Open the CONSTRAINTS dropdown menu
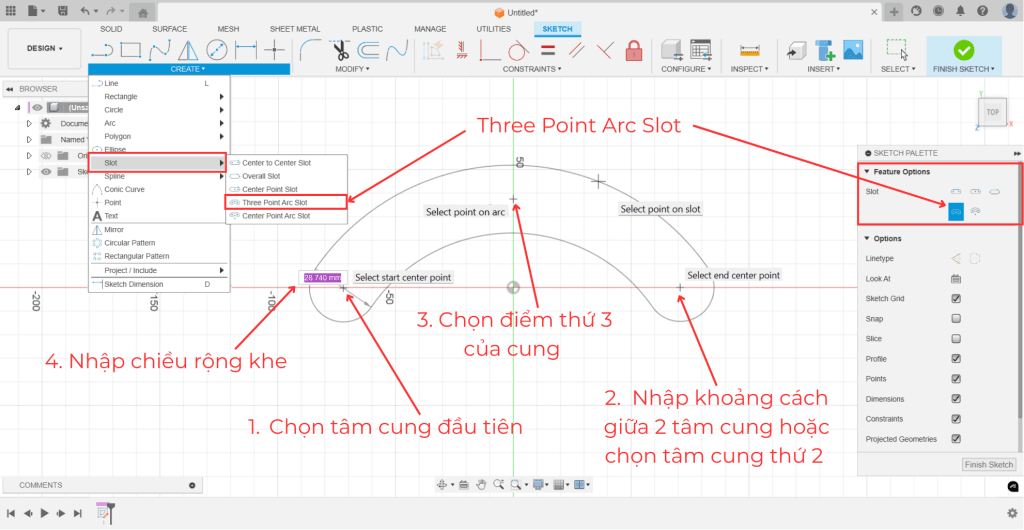1024x530 pixels. point(532,69)
